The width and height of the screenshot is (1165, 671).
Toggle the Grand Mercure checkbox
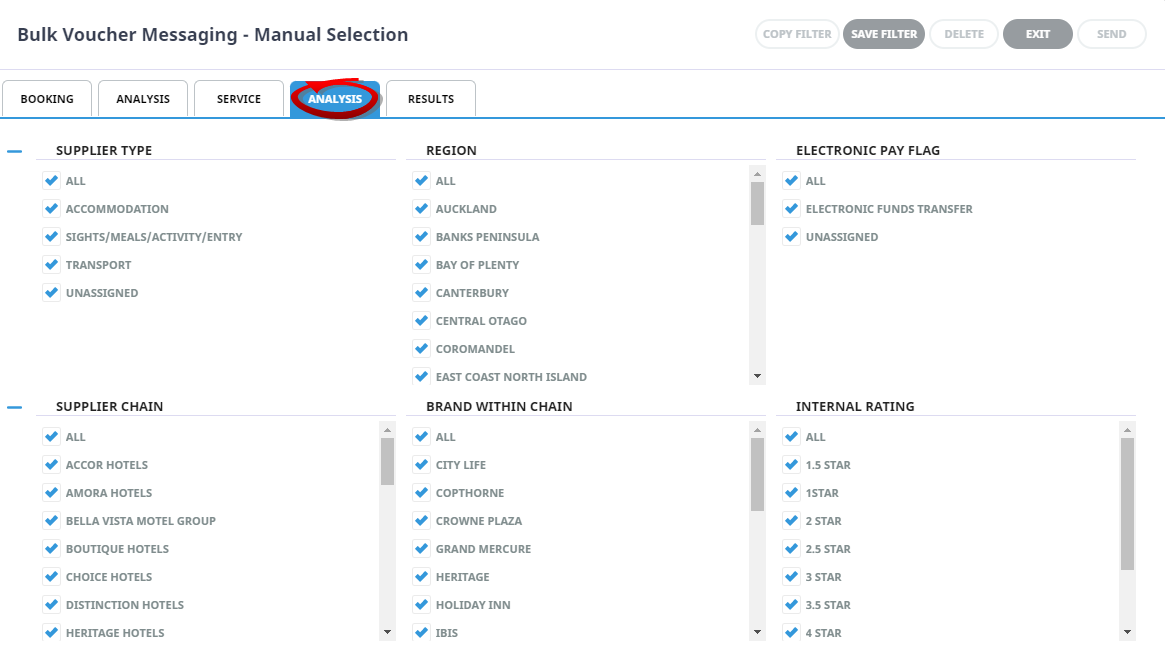tap(421, 549)
